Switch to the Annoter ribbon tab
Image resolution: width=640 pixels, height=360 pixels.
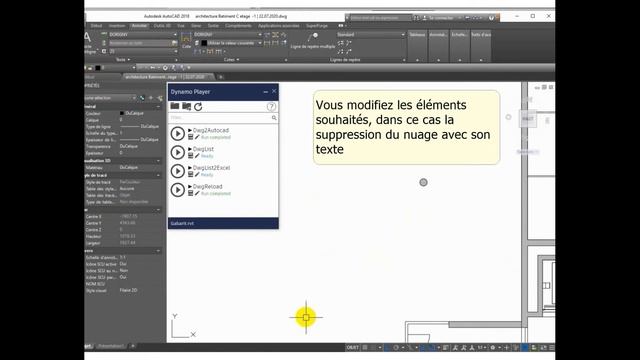pos(139,26)
